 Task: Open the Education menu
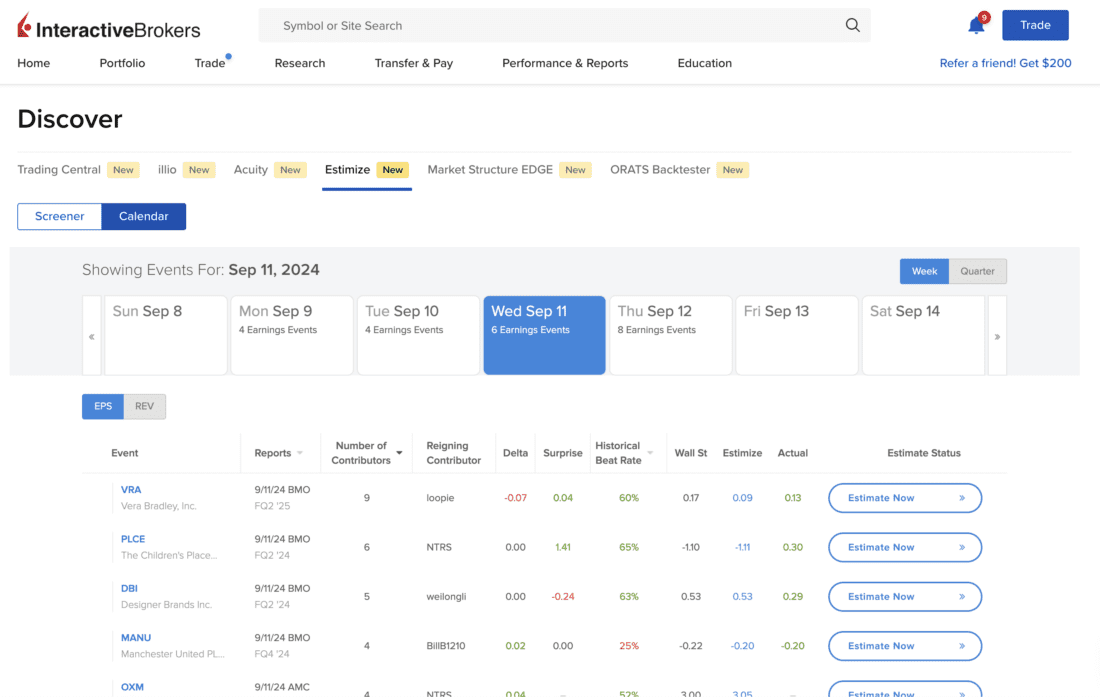pos(704,63)
